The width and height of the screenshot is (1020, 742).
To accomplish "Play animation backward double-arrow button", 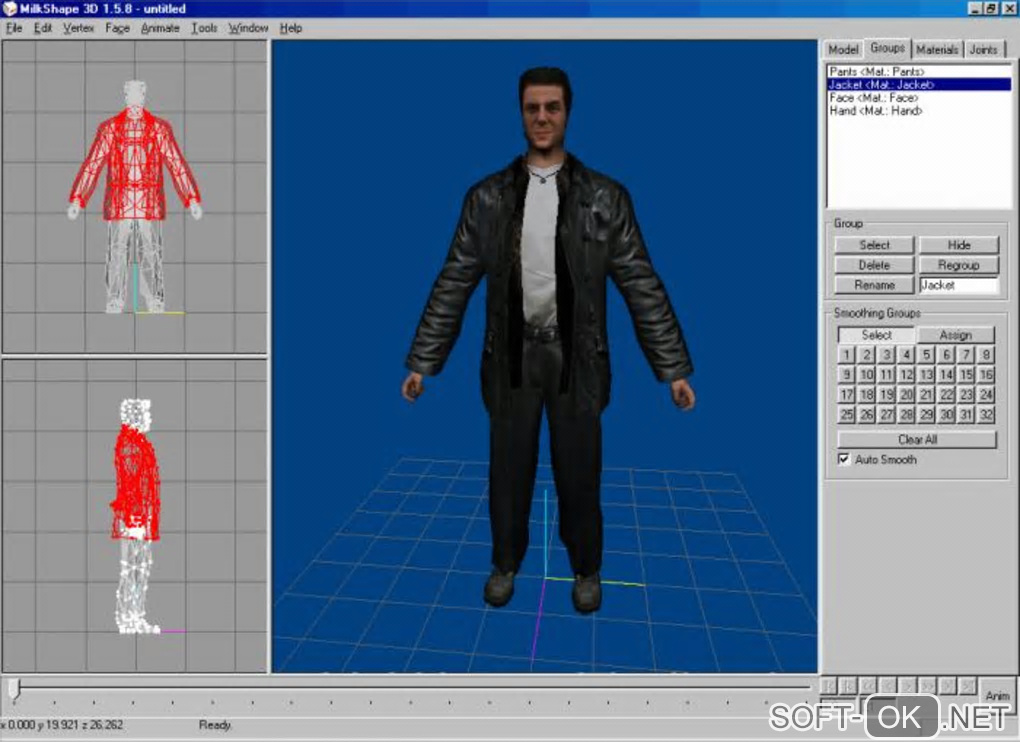I will pos(868,685).
